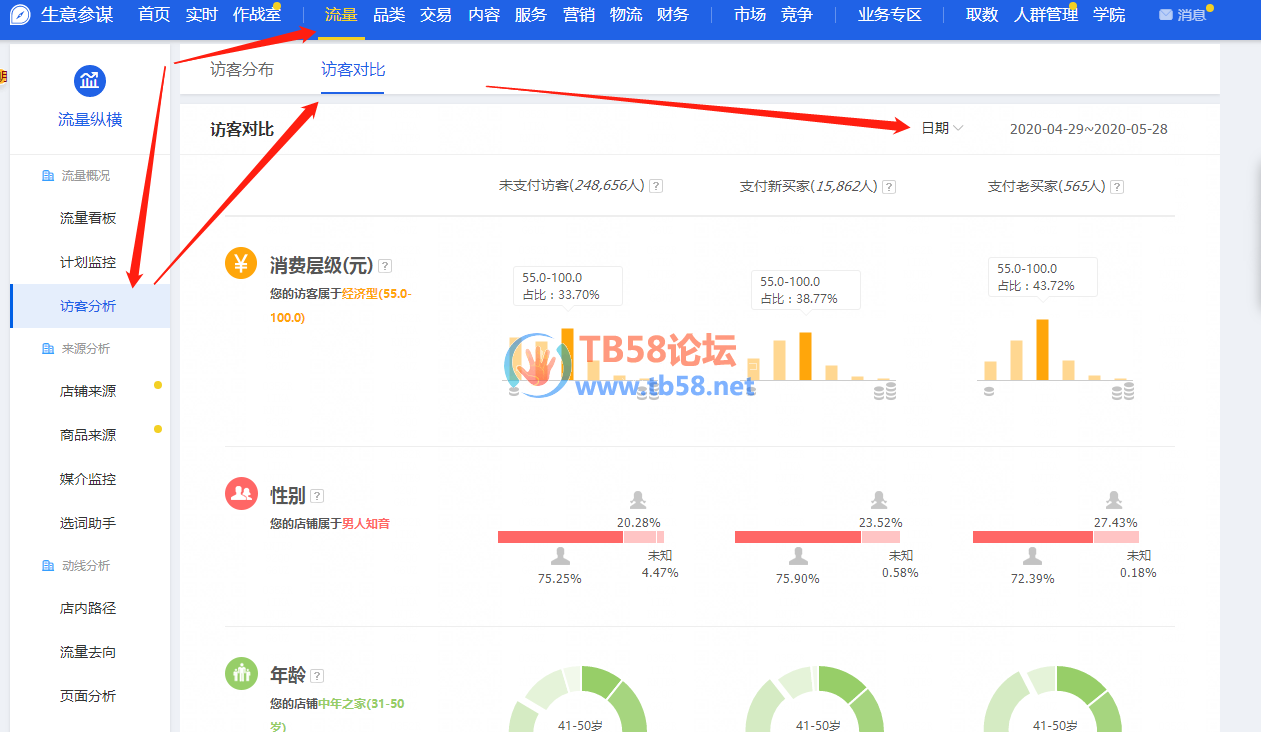Open 流量去向 in sidebar

pyautogui.click(x=88, y=652)
